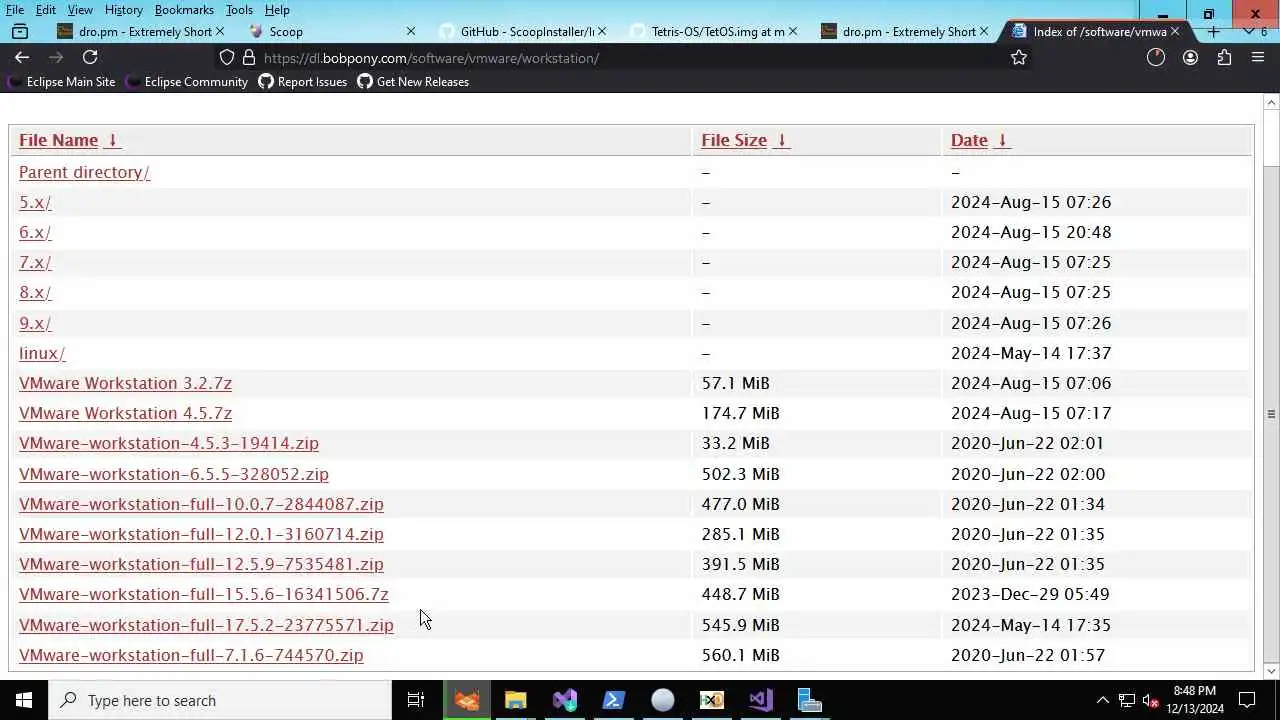
Task: Click the padlock connection icon
Action: pos(249,58)
